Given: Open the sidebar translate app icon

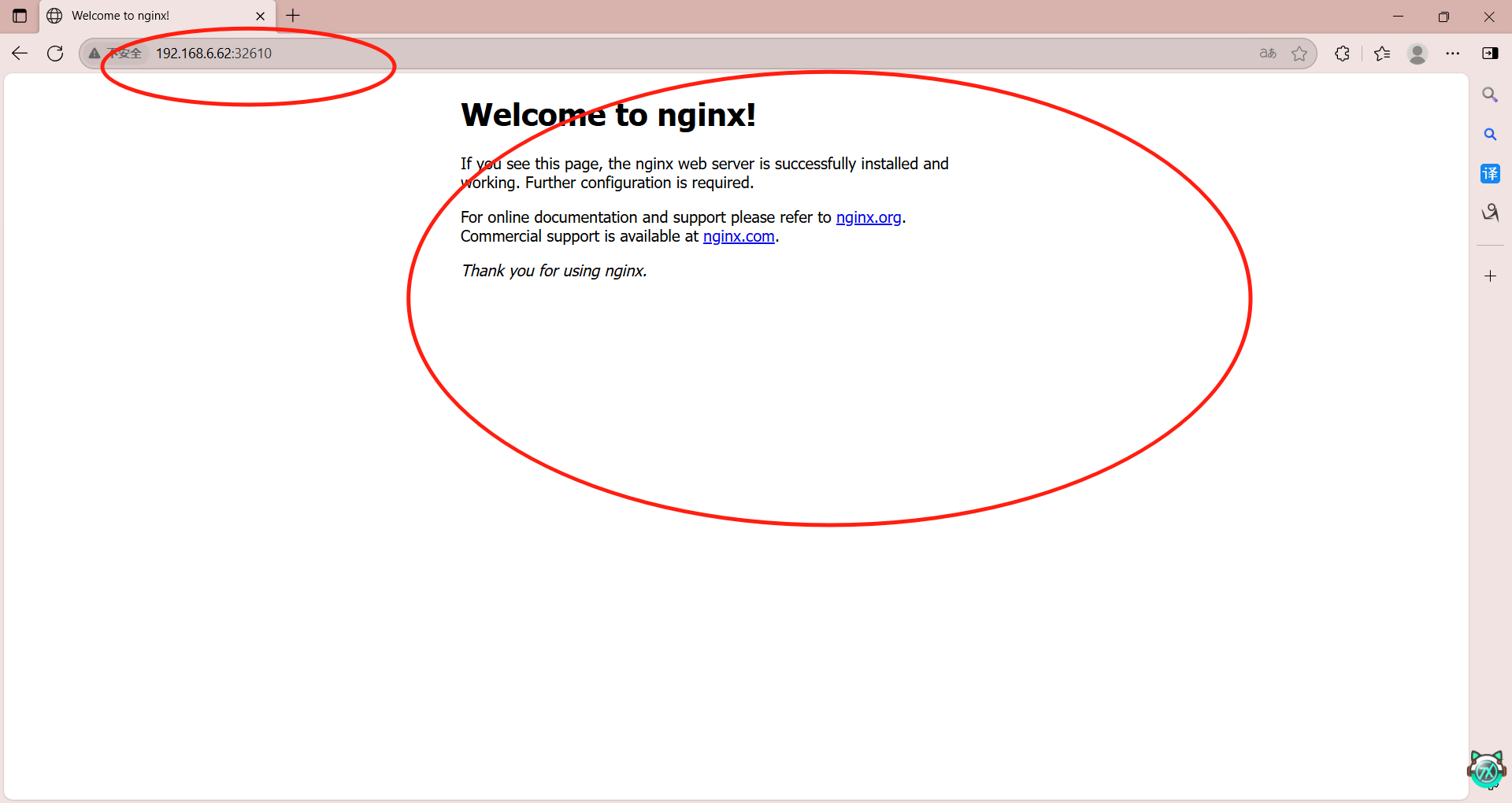Looking at the screenshot, I should [x=1490, y=174].
